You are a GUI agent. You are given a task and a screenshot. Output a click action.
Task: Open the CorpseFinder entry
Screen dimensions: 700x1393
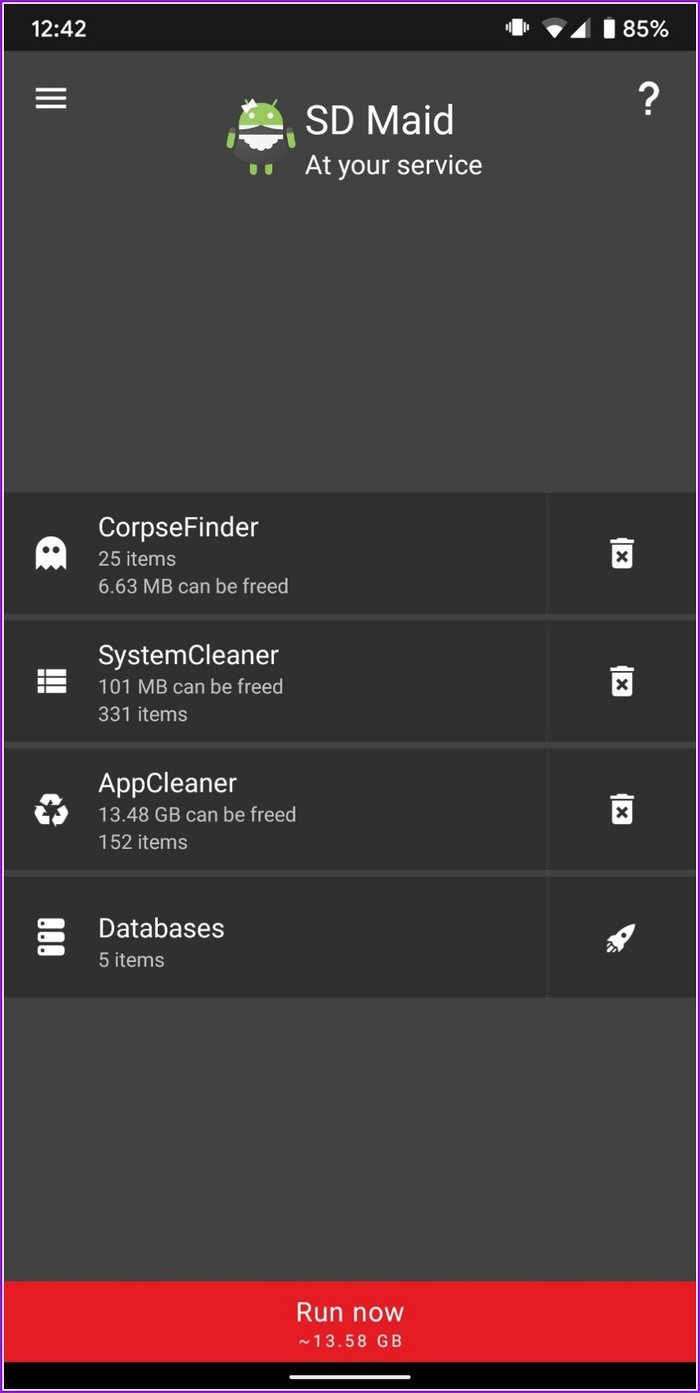[x=275, y=553]
